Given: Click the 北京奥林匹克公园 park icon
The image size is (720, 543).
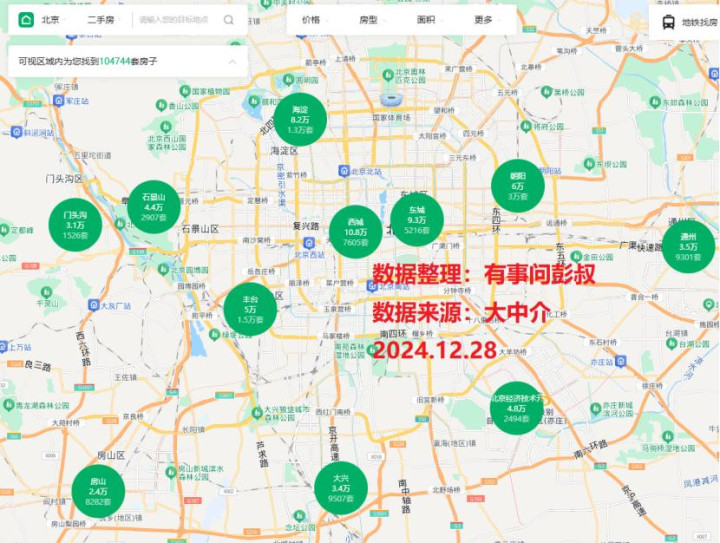Looking at the screenshot, I should point(388,74).
